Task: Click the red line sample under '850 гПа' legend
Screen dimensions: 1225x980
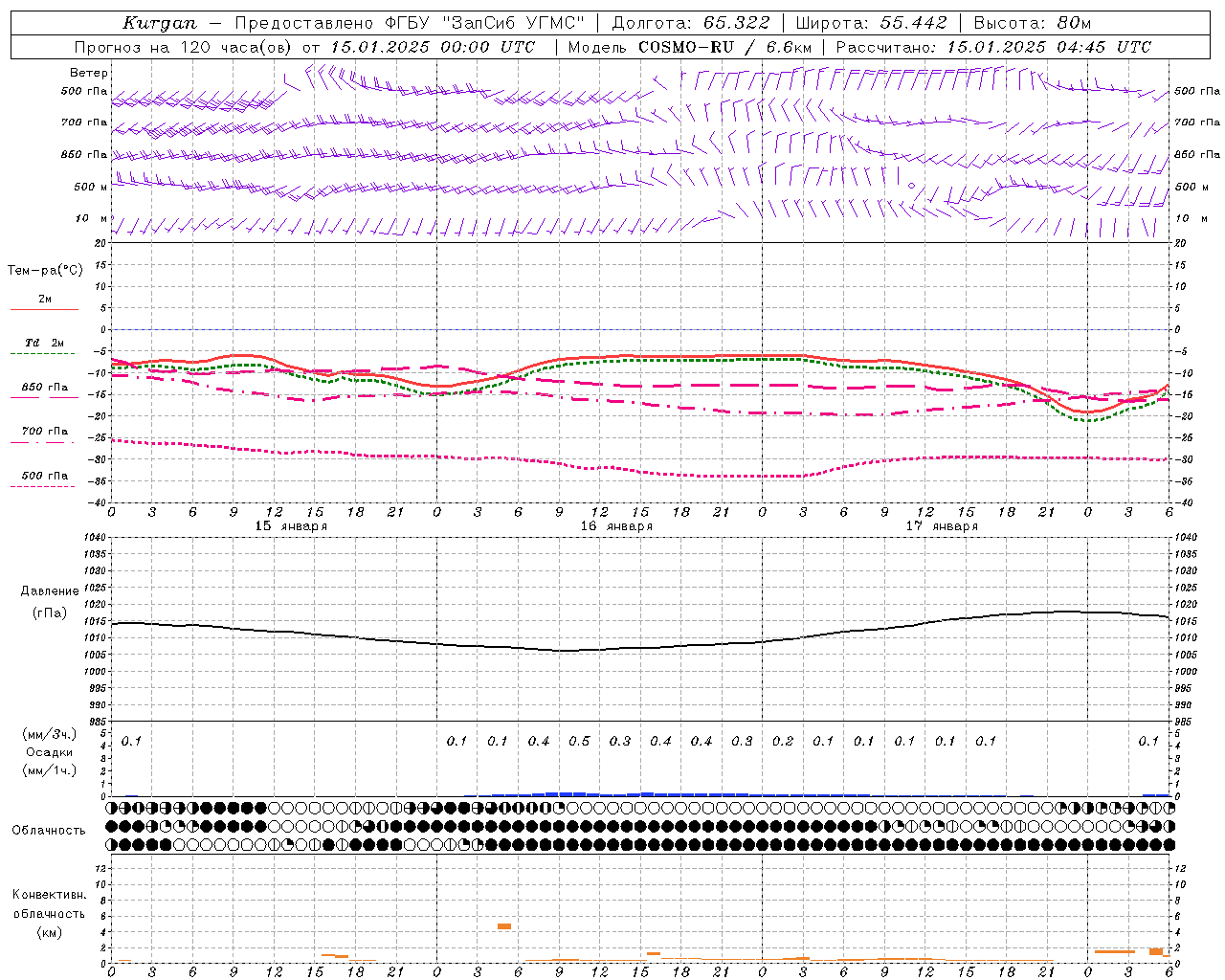Action: coord(44,398)
